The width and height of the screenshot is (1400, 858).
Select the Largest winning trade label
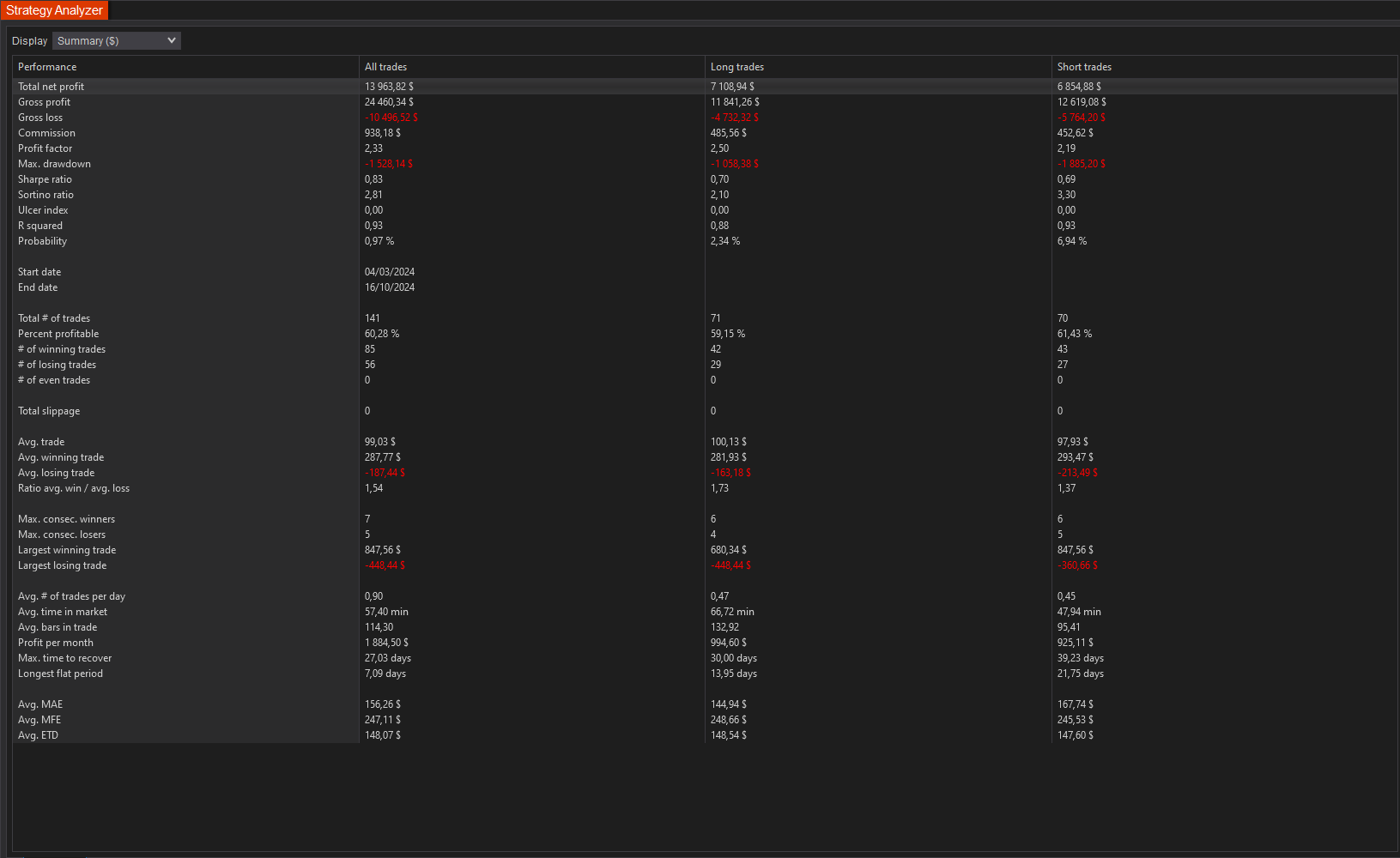(x=67, y=550)
